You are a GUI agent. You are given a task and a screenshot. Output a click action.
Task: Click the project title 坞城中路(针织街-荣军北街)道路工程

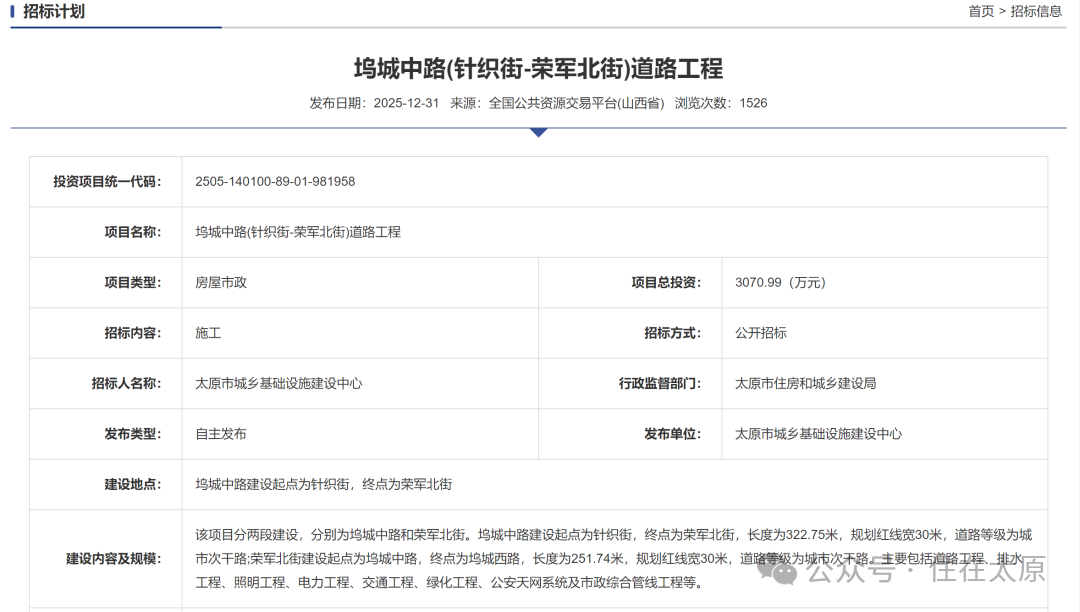click(540, 68)
